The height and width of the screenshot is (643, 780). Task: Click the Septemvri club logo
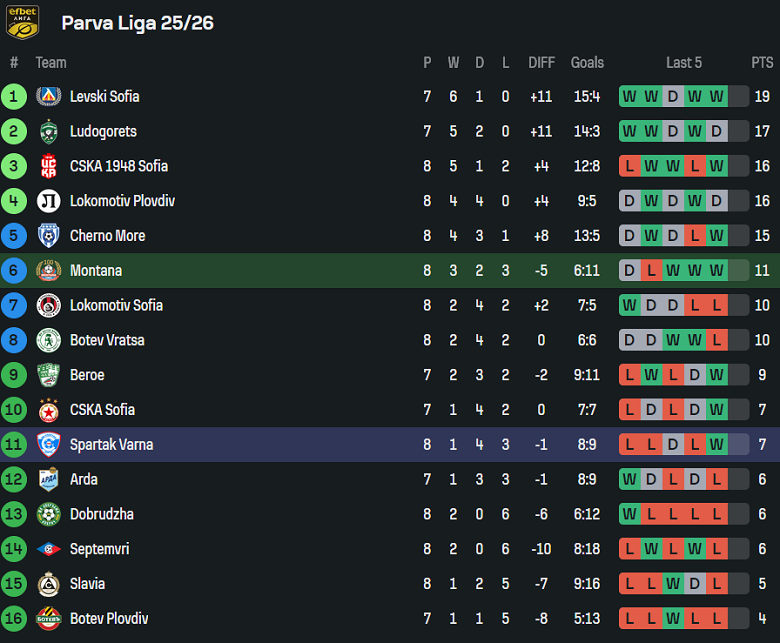click(x=48, y=549)
